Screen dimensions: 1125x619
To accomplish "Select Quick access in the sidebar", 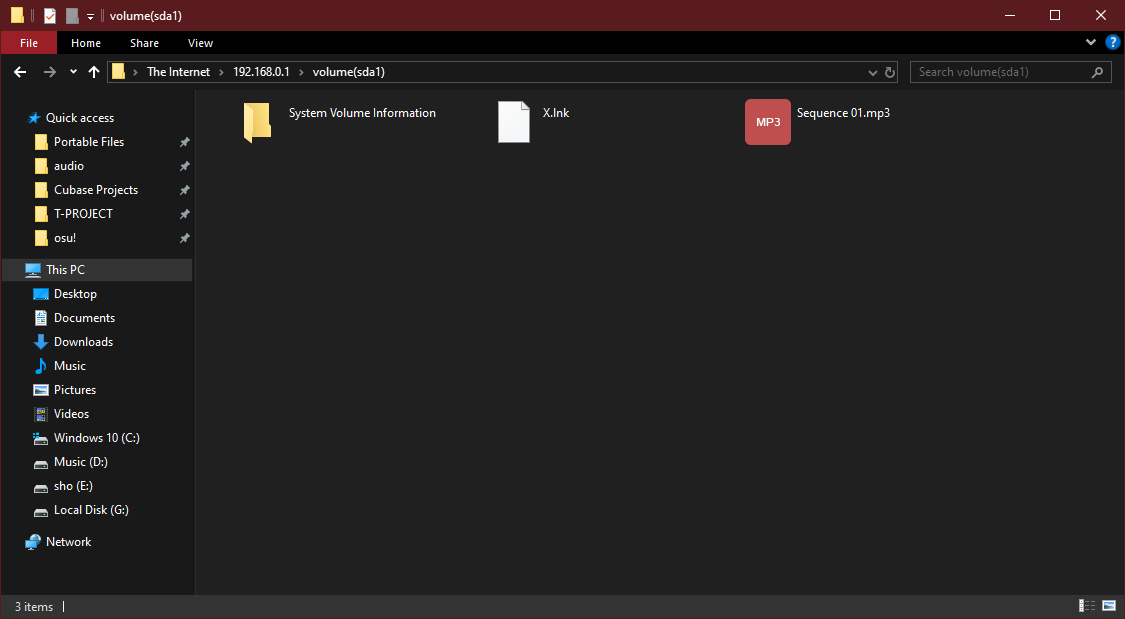I will point(80,118).
